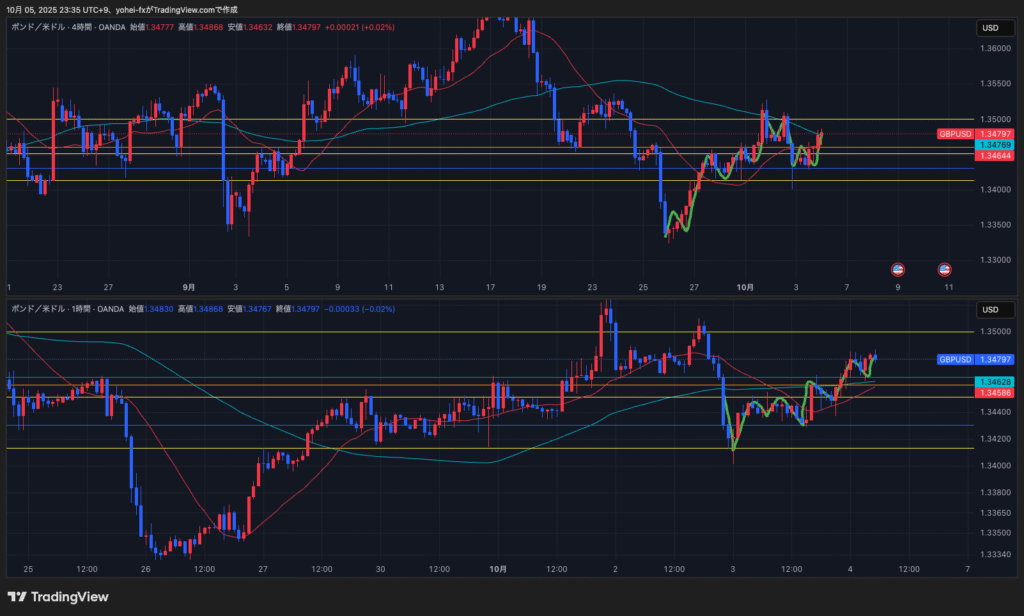
Task: Click the 10月 label on the lower time axis
Action: coord(497,569)
